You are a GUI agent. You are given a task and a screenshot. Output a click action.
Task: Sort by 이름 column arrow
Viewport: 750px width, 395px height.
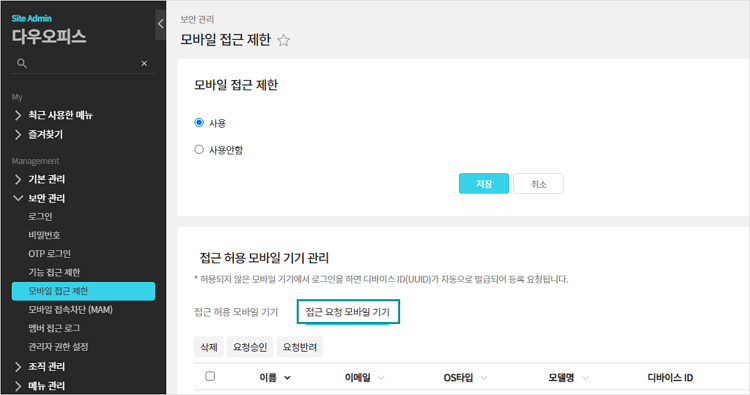pos(287,378)
